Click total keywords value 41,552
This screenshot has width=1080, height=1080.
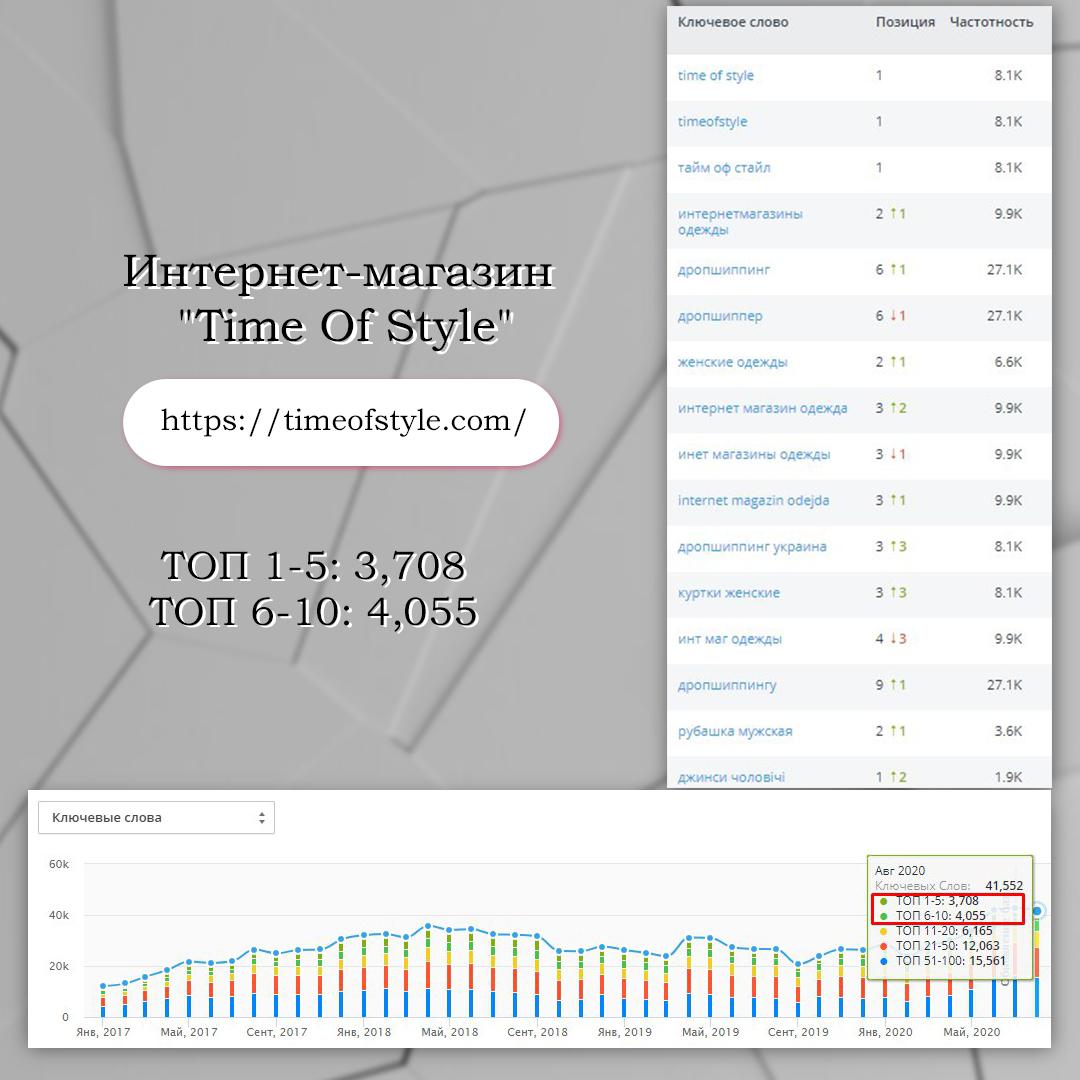[1004, 886]
